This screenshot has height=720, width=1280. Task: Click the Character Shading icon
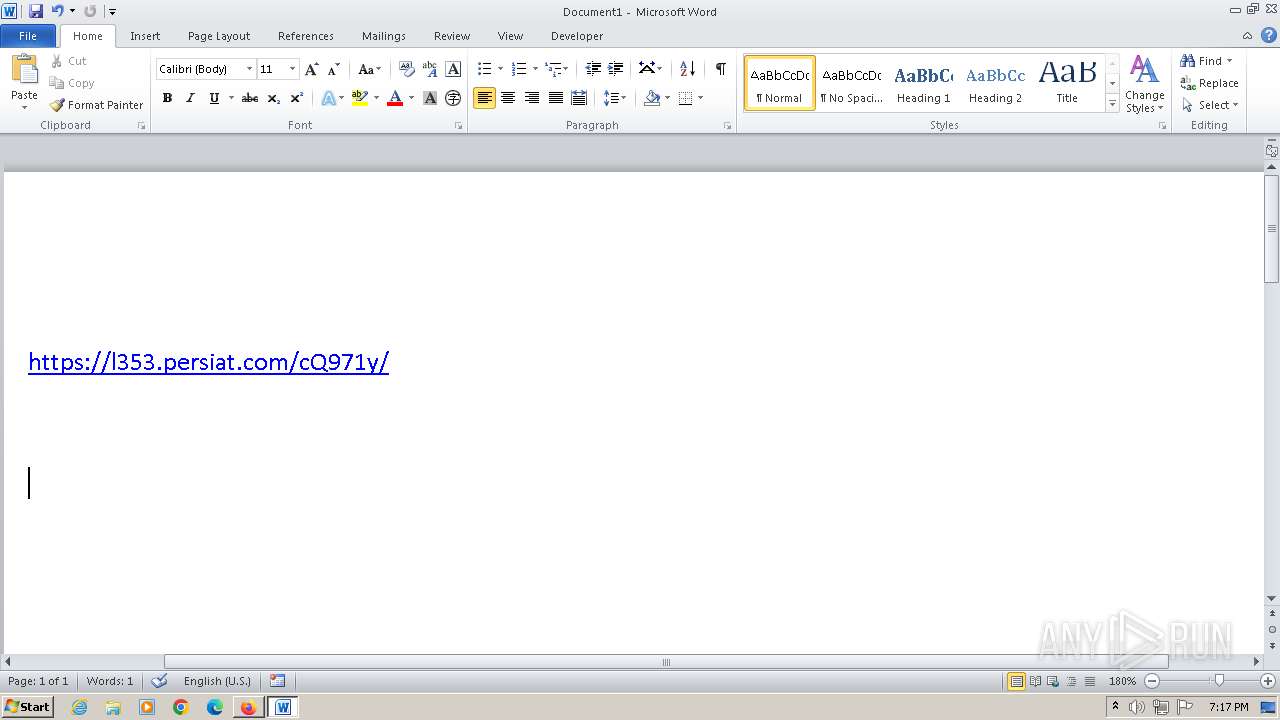click(x=430, y=98)
